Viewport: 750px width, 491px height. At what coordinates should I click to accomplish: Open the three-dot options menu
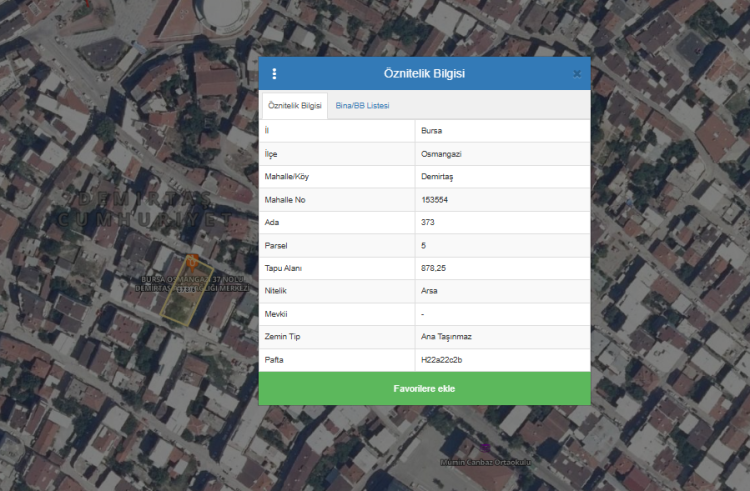coord(275,74)
